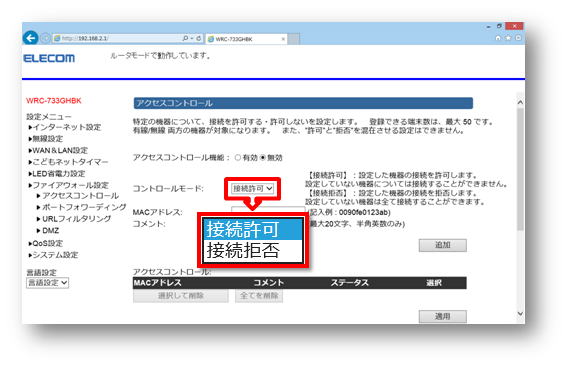
Task: Click the ステータス table column header
Action: click(349, 283)
